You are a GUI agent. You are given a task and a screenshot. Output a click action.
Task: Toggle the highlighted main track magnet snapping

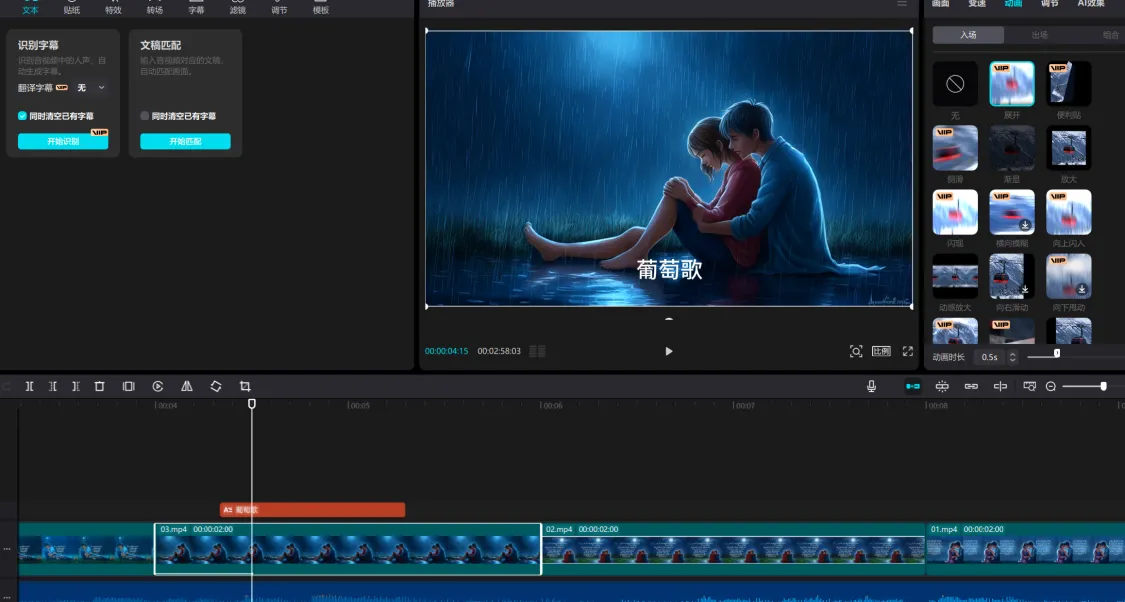[913, 386]
